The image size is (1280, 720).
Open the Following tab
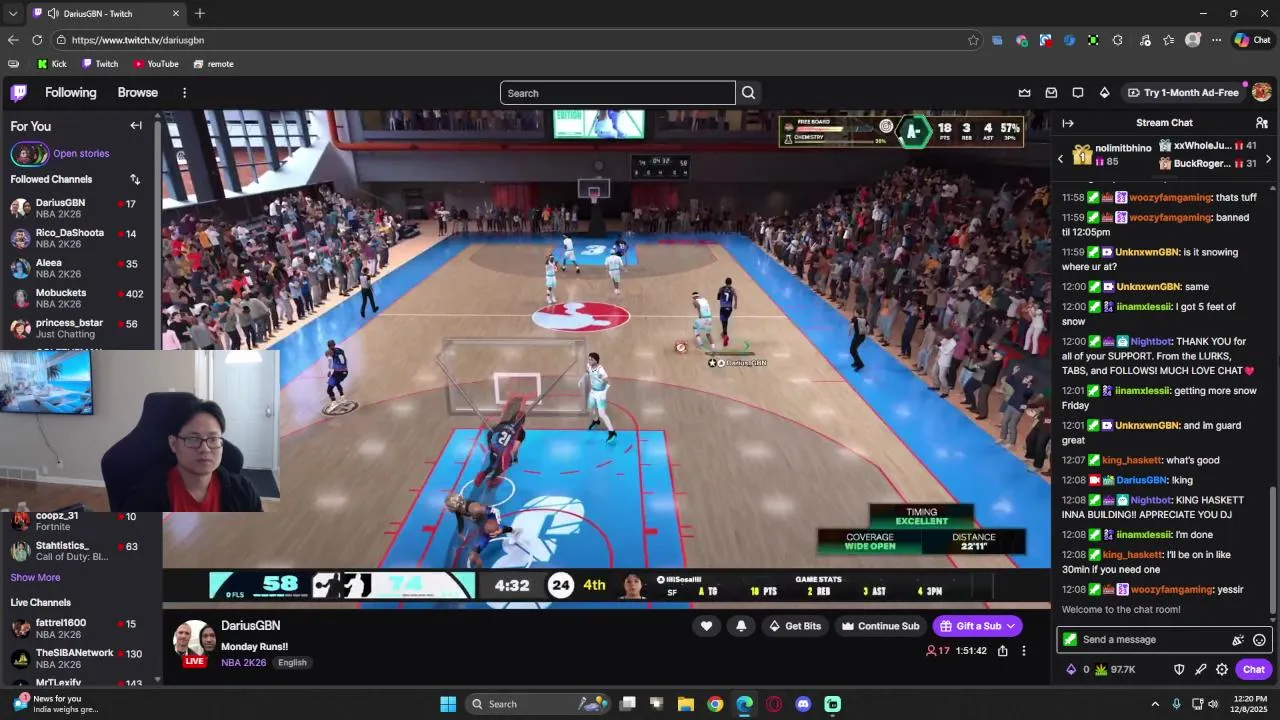[x=71, y=93]
